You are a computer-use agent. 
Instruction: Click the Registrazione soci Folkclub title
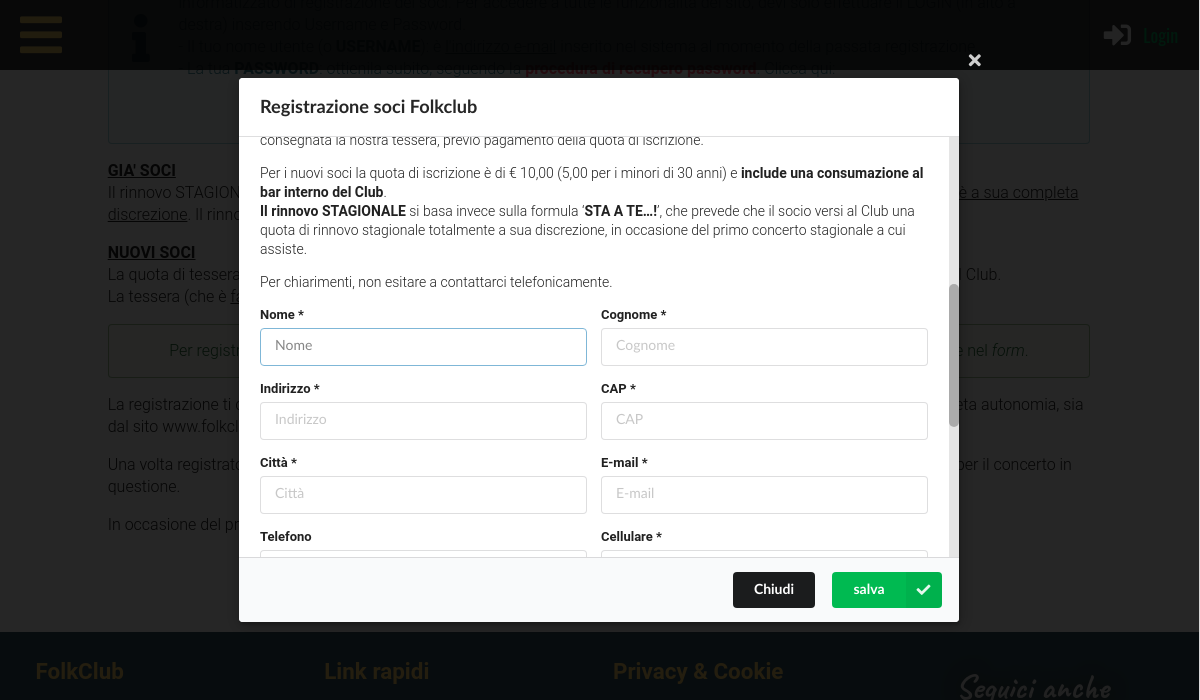click(368, 107)
